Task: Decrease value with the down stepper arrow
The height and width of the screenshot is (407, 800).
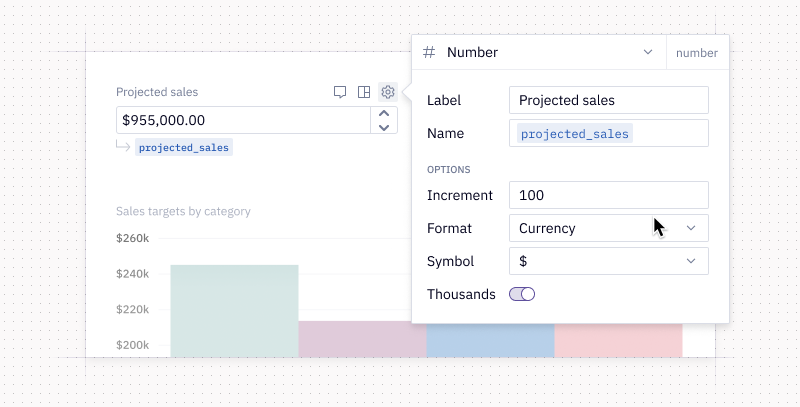Action: [x=384, y=127]
